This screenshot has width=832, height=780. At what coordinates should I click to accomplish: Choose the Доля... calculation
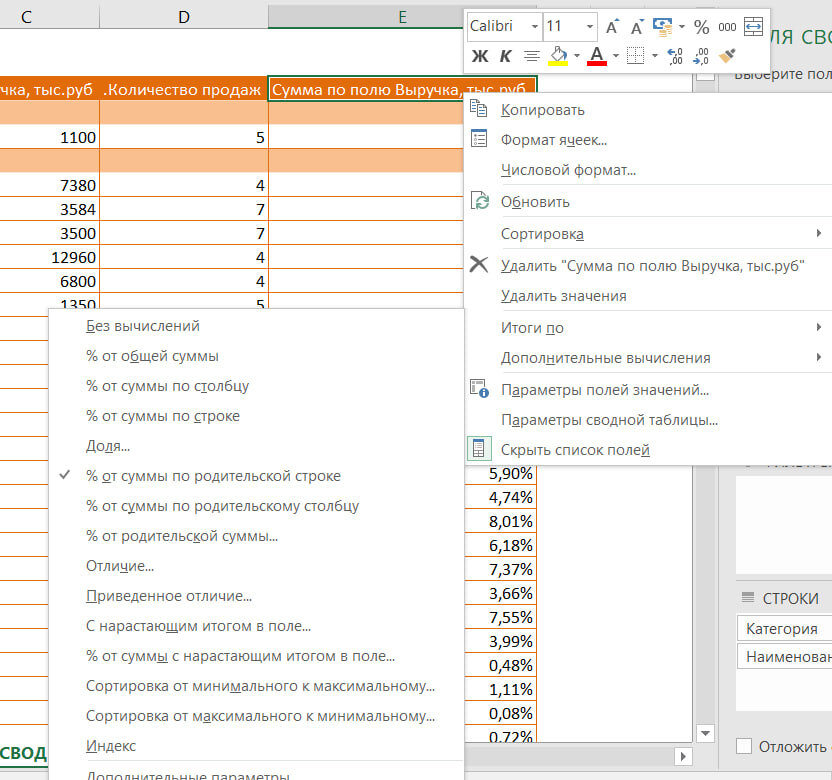coord(108,446)
